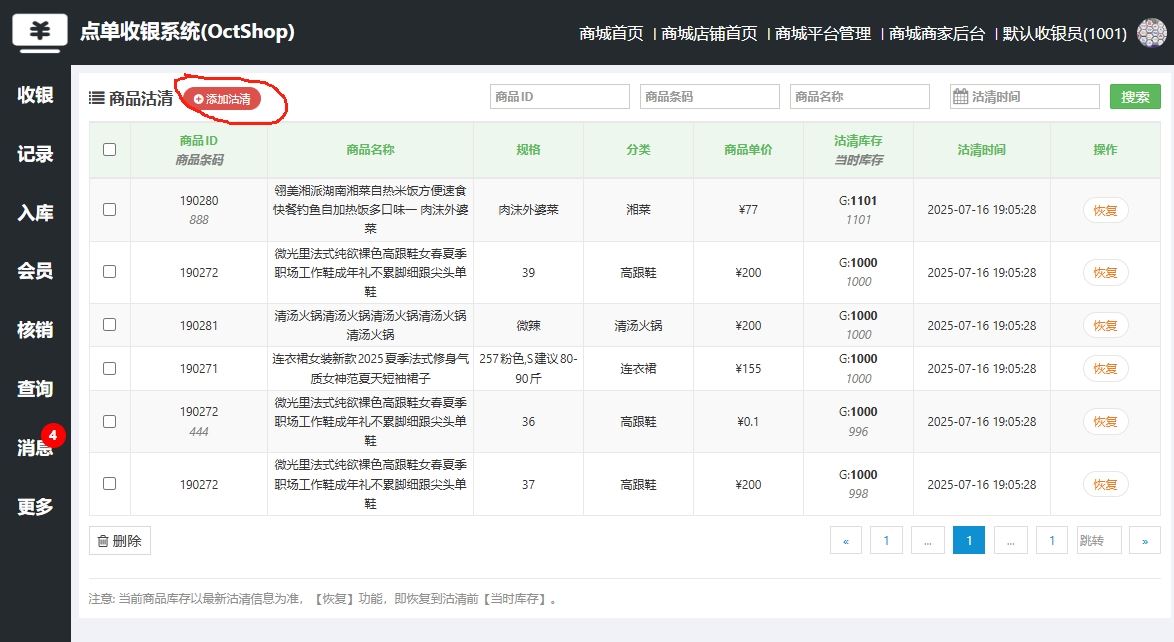Check the row for 高跟鞋 size 39
Screen dimensions: 1174x642
point(109,271)
